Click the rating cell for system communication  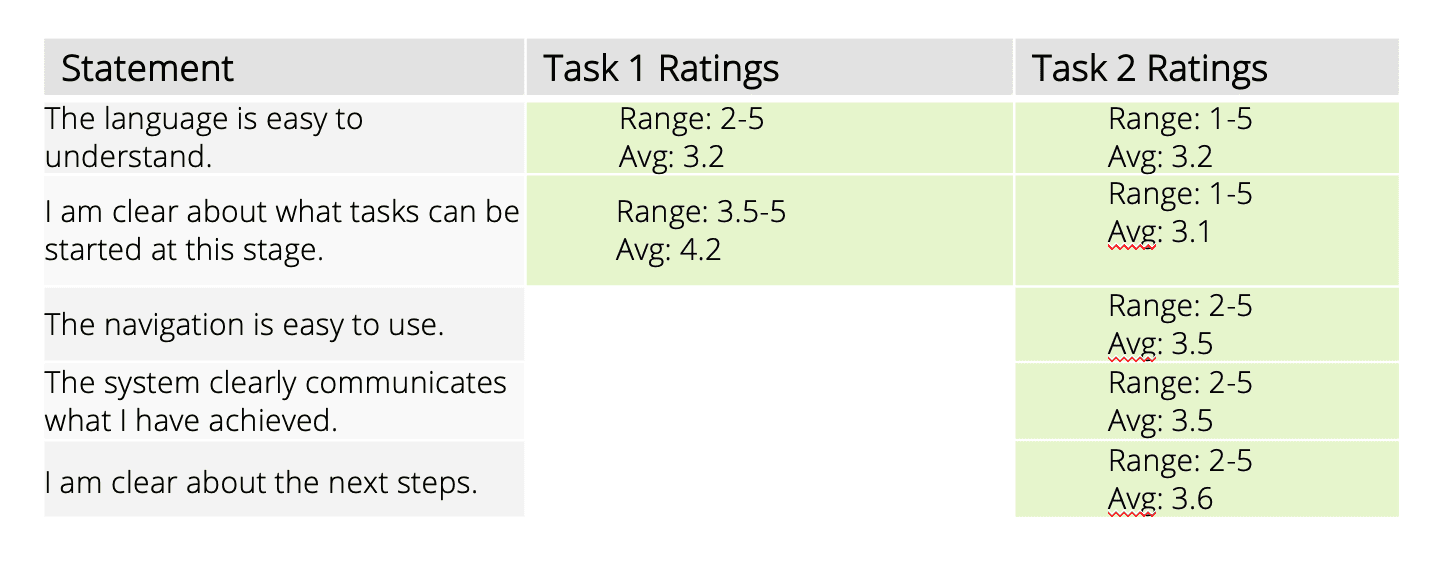coord(1207,401)
